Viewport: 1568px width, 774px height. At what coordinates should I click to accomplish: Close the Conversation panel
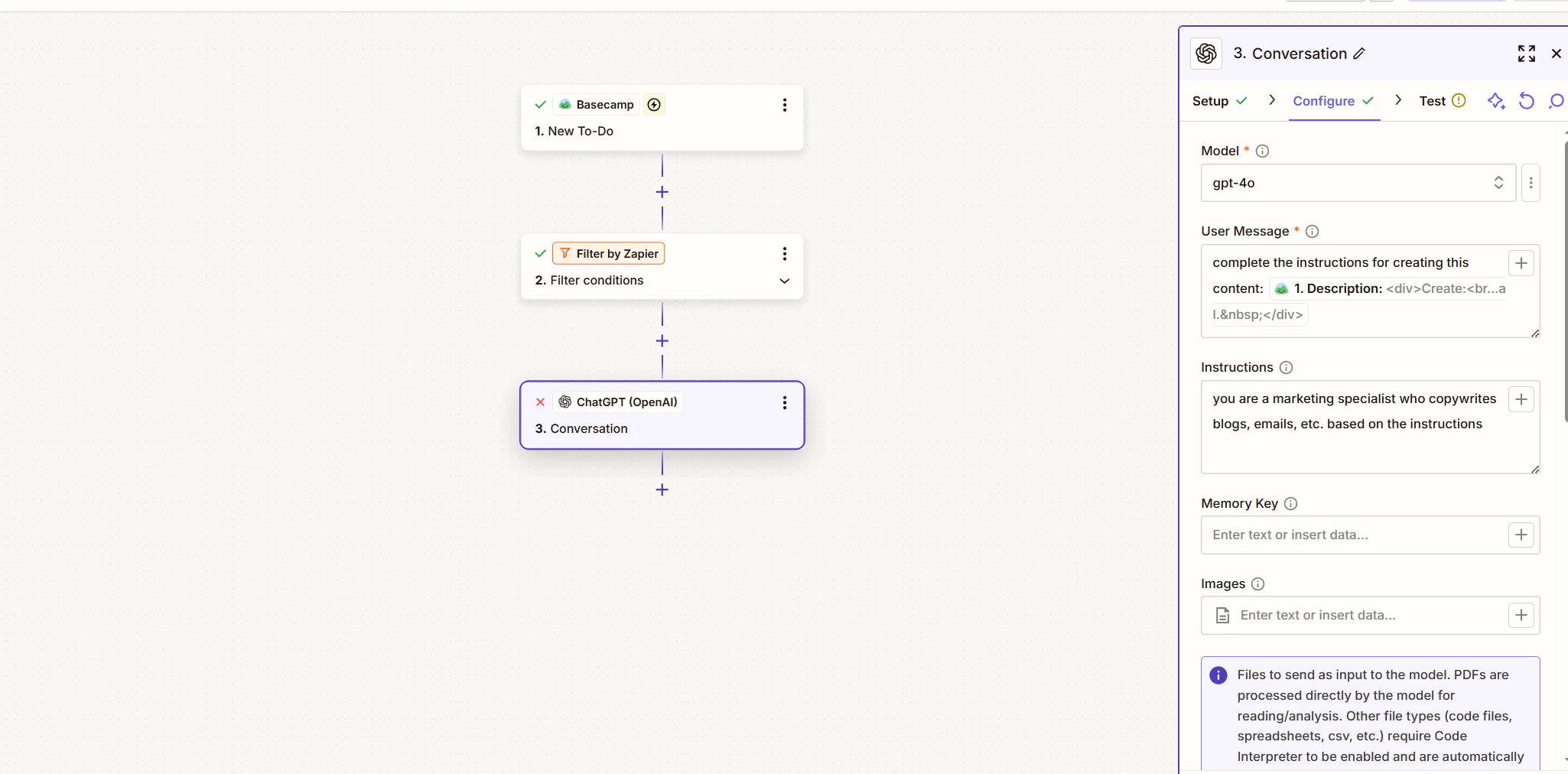point(1556,54)
